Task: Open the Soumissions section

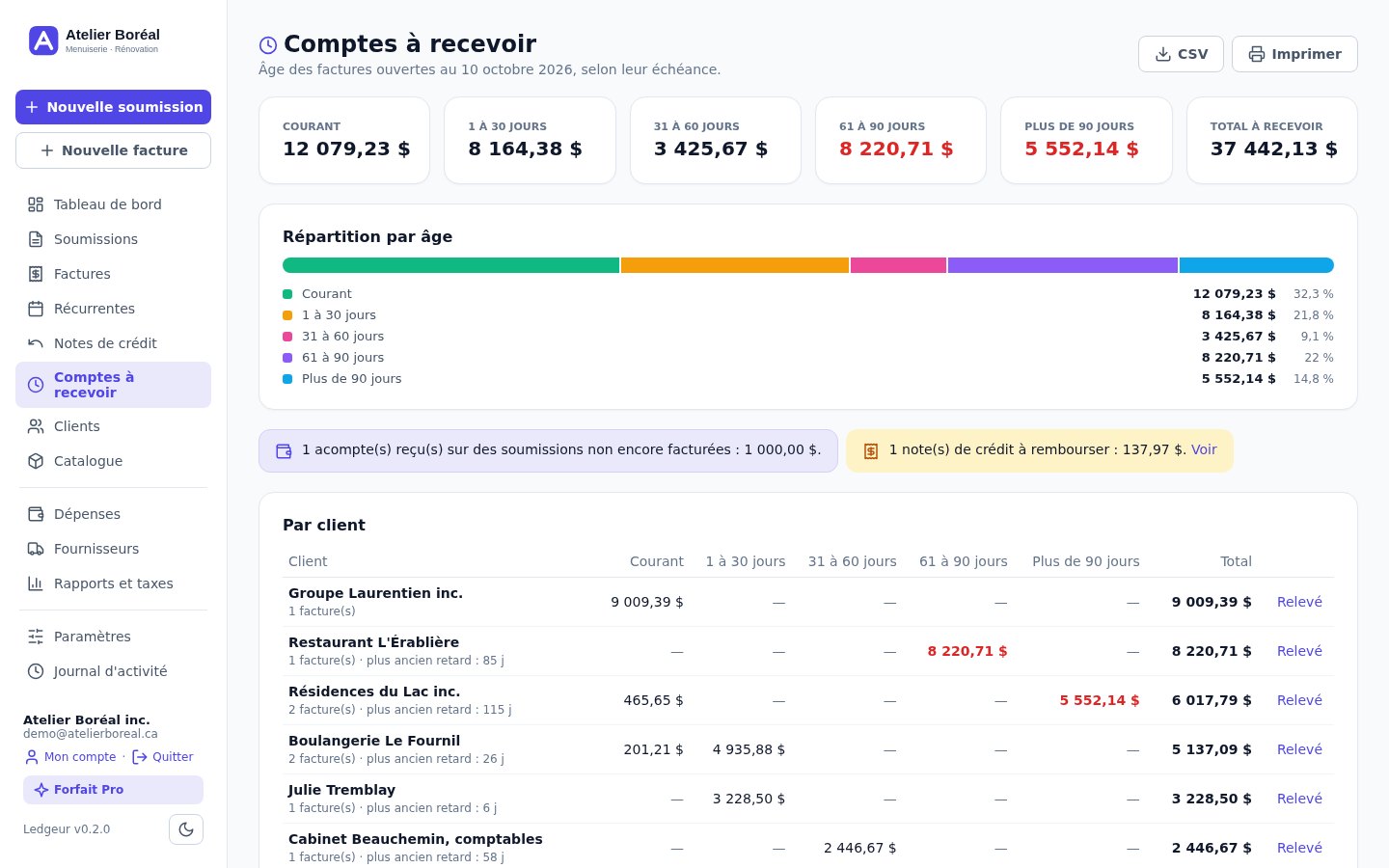Action: click(113, 239)
